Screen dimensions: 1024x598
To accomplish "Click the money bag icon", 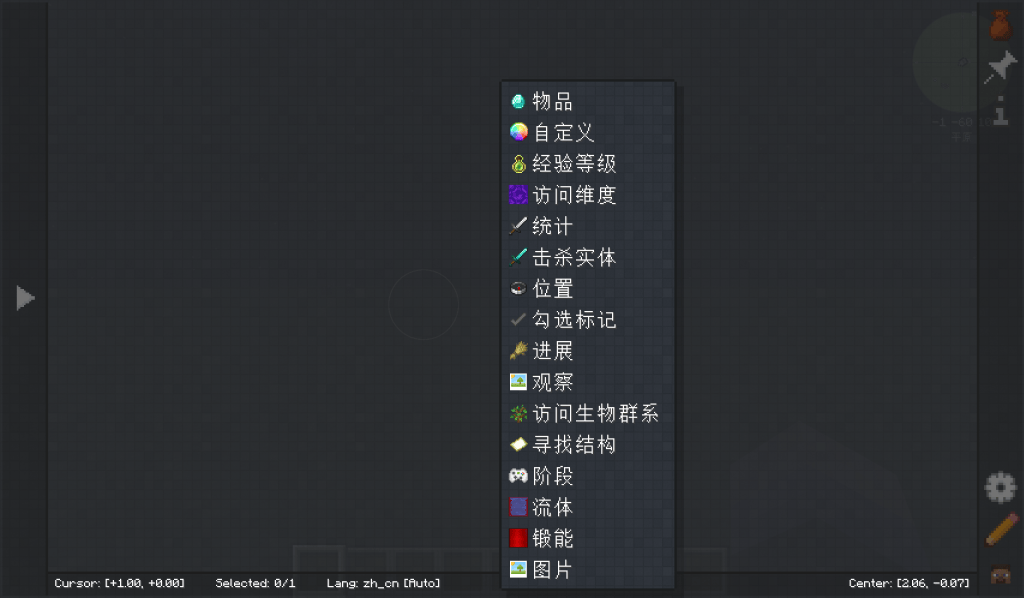I will pos(1000,24).
